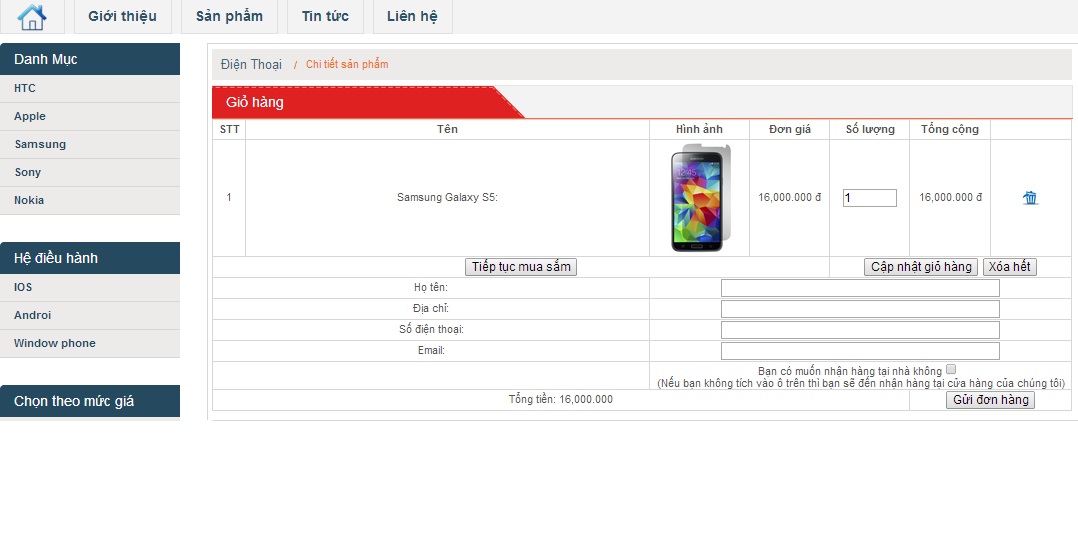The width and height of the screenshot is (1078, 540).
Task: Tick the home delivery checkbox
Action: pos(952,369)
